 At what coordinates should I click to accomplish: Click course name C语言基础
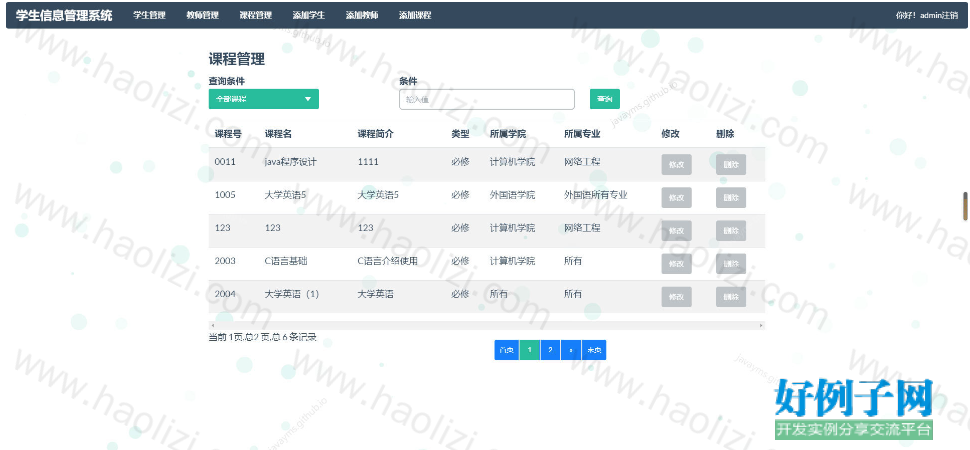point(285,261)
